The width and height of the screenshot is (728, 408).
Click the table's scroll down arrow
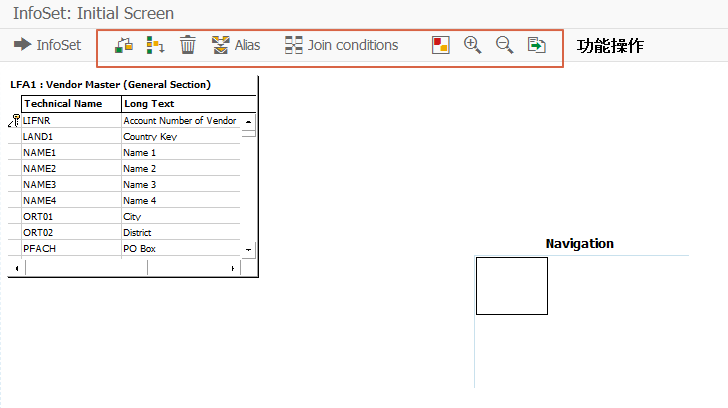point(248,250)
